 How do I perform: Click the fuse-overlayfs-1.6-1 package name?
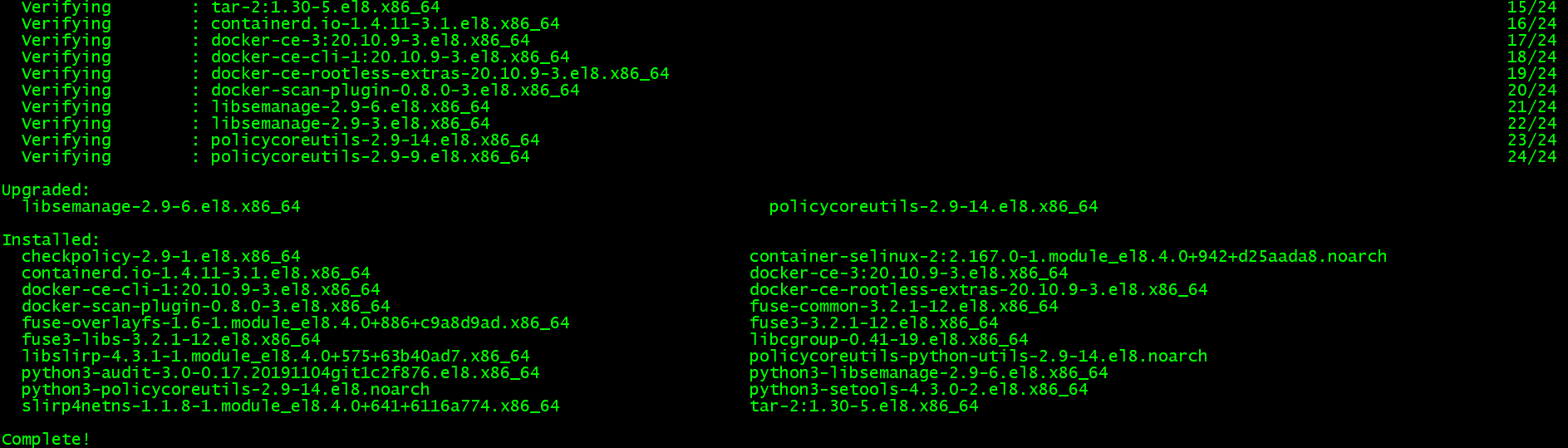296,323
